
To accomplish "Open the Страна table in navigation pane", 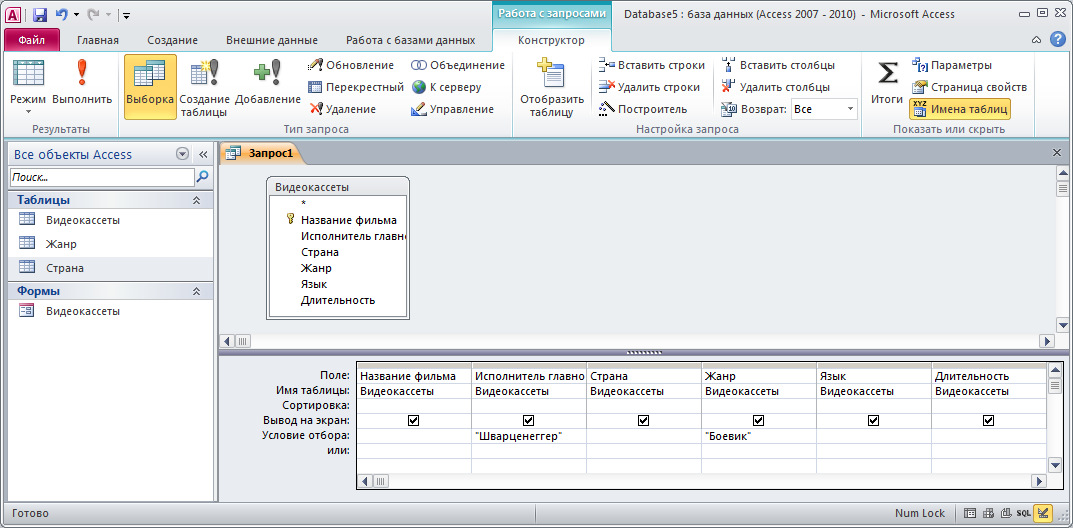I will point(110,267).
